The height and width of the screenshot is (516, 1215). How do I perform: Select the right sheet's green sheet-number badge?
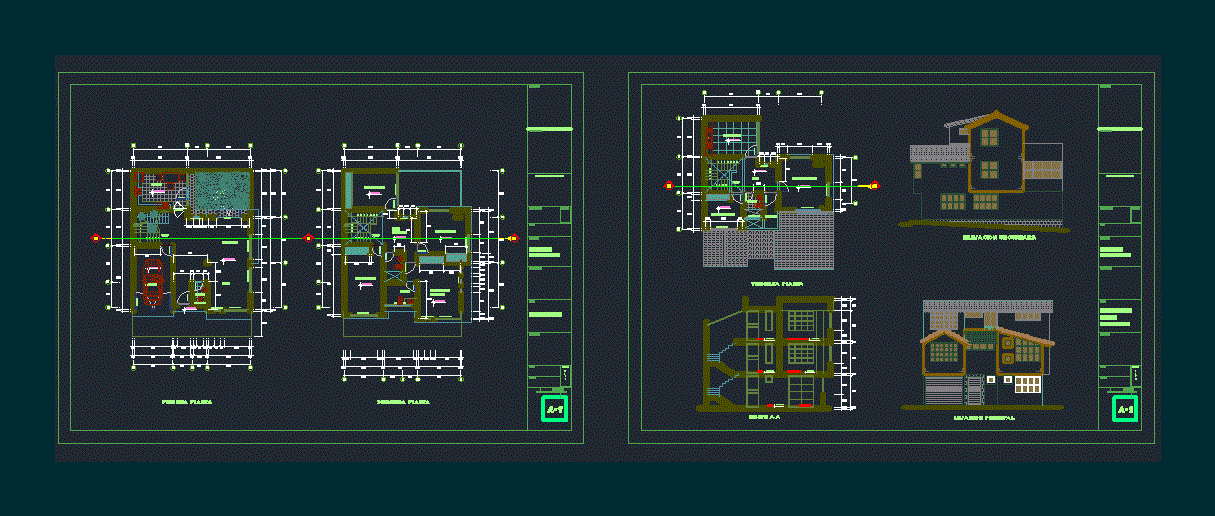point(1125,408)
